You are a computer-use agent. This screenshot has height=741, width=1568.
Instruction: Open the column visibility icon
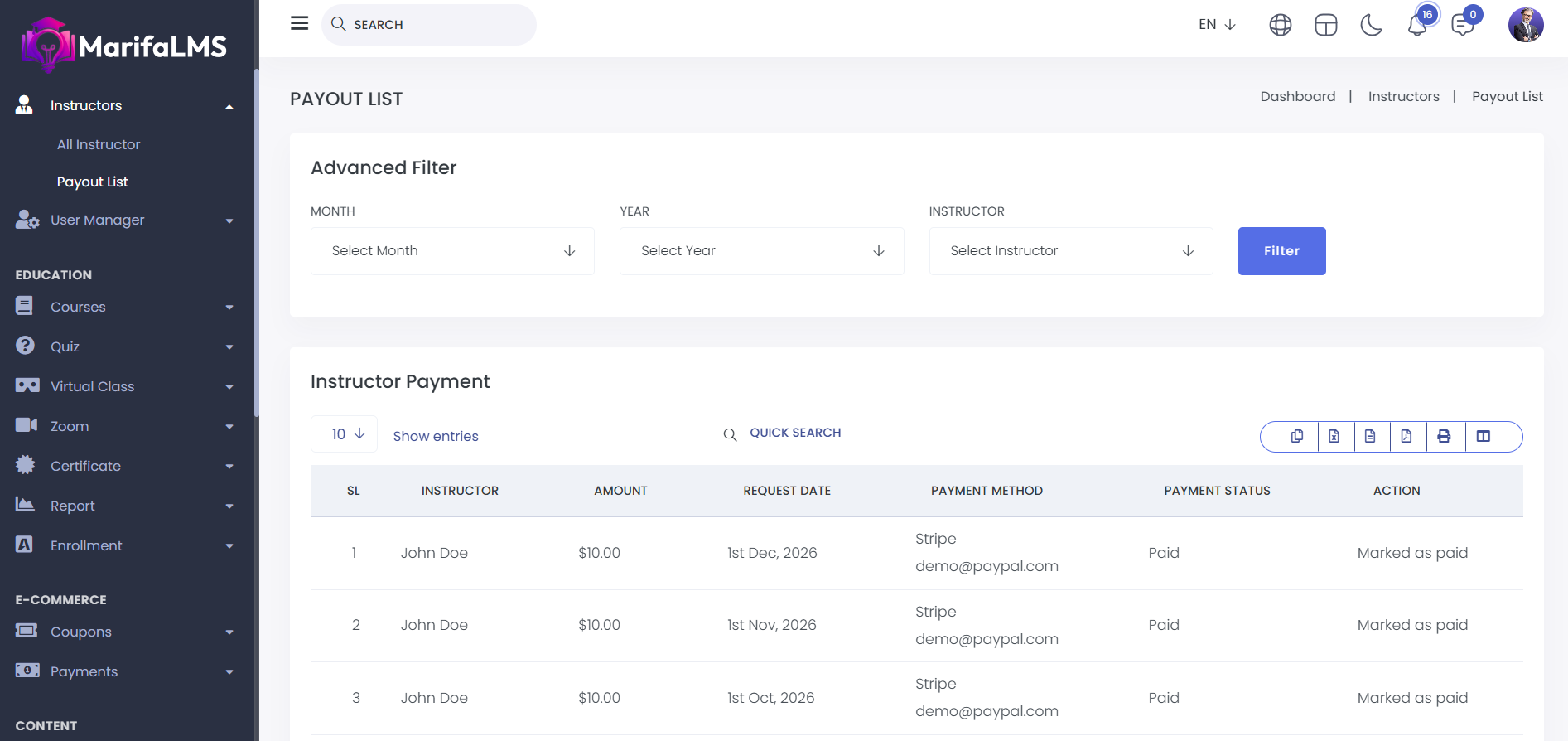(1484, 436)
